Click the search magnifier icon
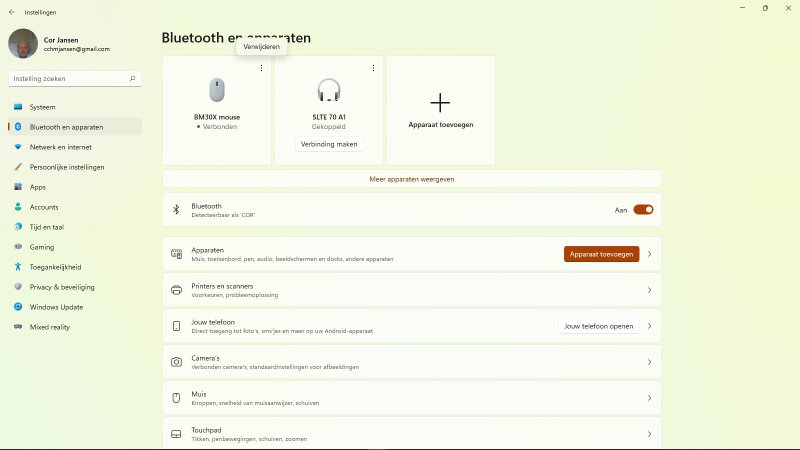800x450 pixels. 133,78
